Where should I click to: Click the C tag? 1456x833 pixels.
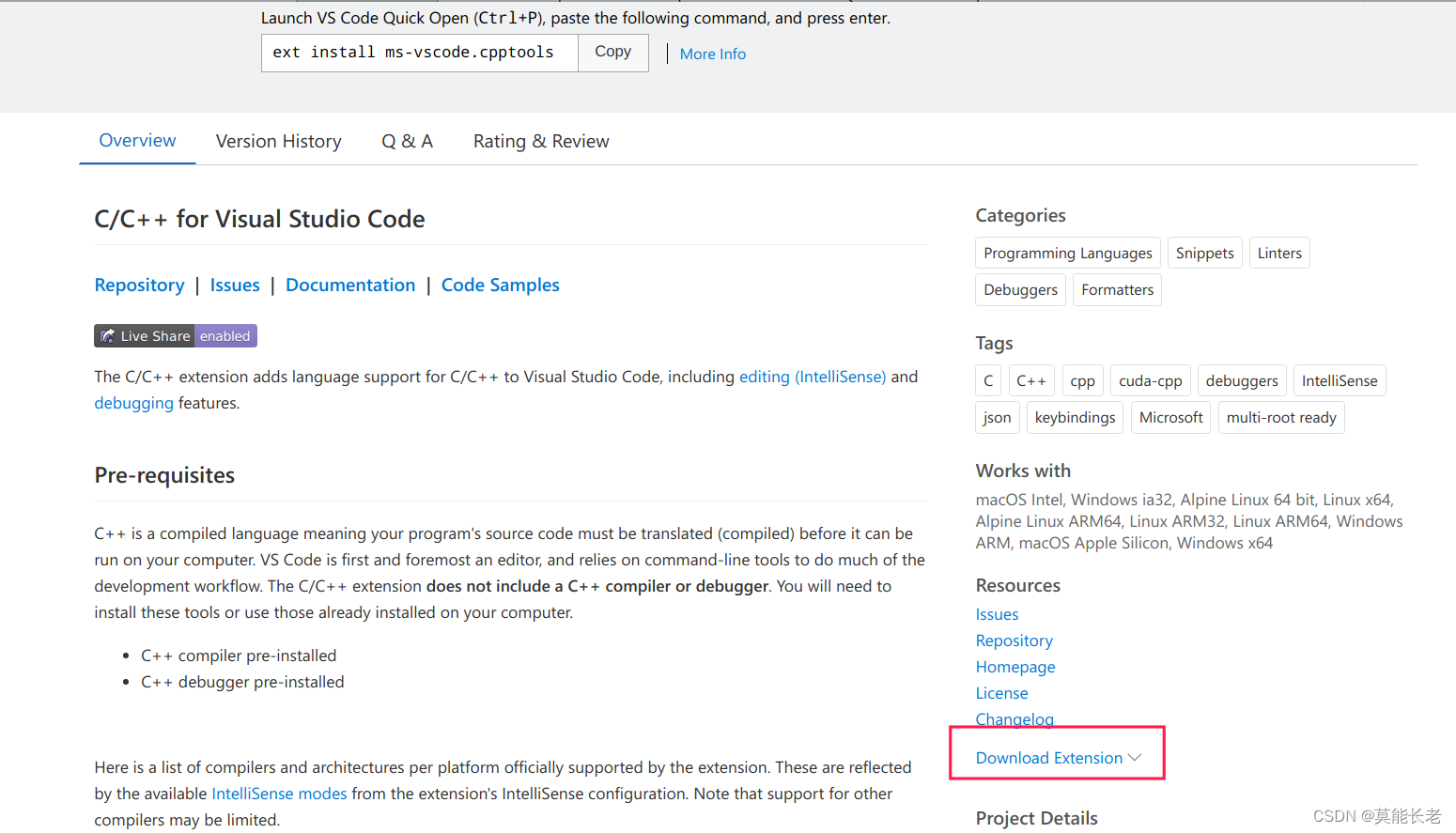click(988, 380)
